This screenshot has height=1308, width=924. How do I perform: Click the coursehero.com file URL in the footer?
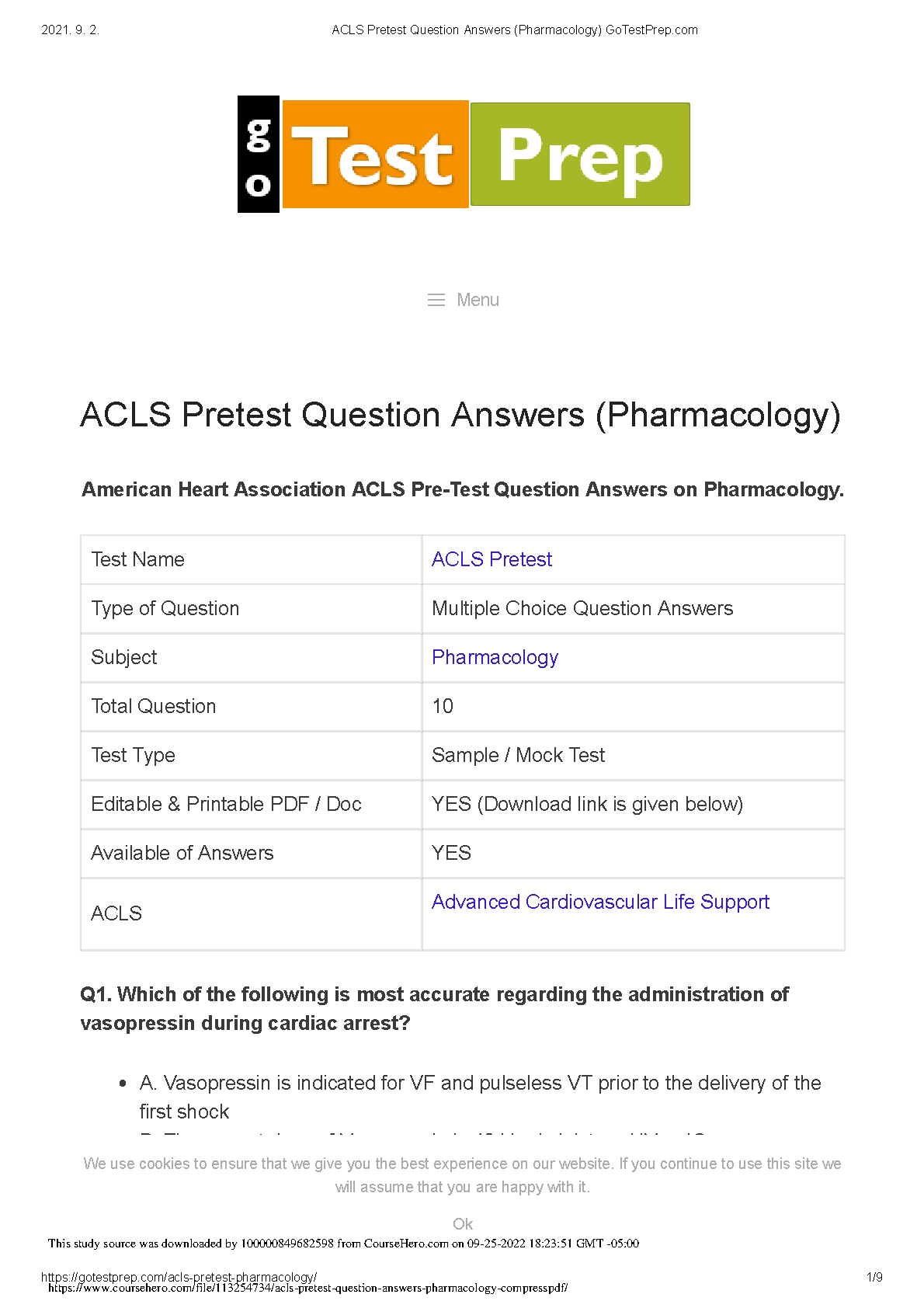pos(307,1288)
